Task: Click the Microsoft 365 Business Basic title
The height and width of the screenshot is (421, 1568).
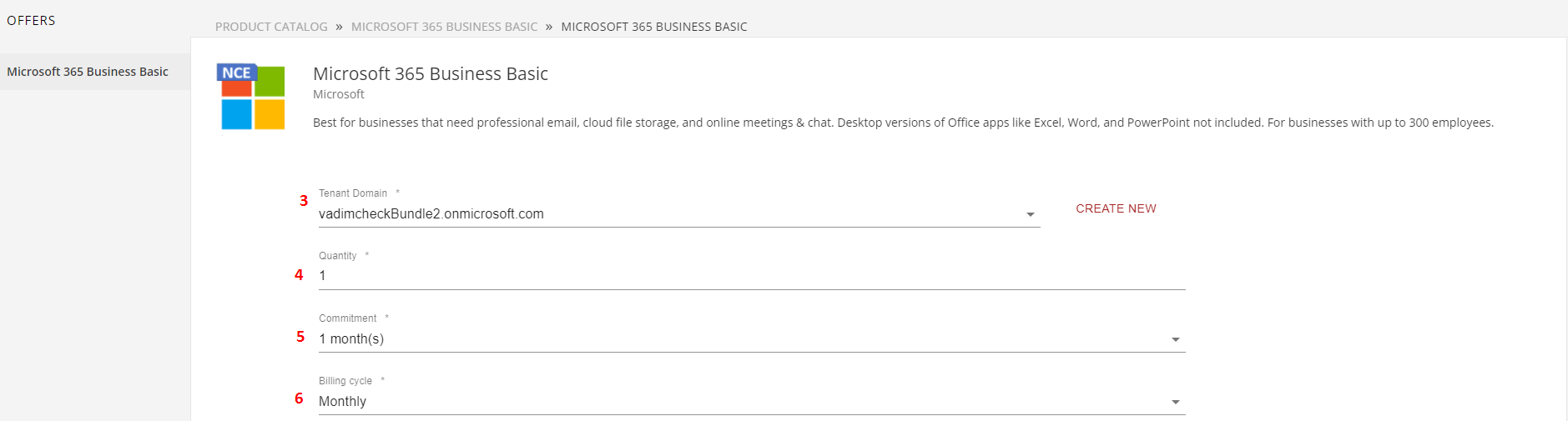Action: click(x=431, y=73)
